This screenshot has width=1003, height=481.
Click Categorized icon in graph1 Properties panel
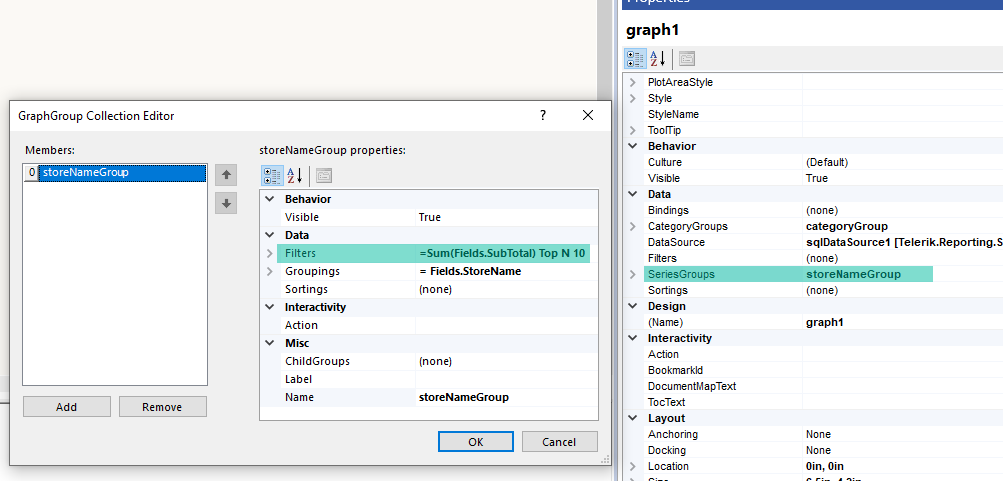(x=635, y=59)
